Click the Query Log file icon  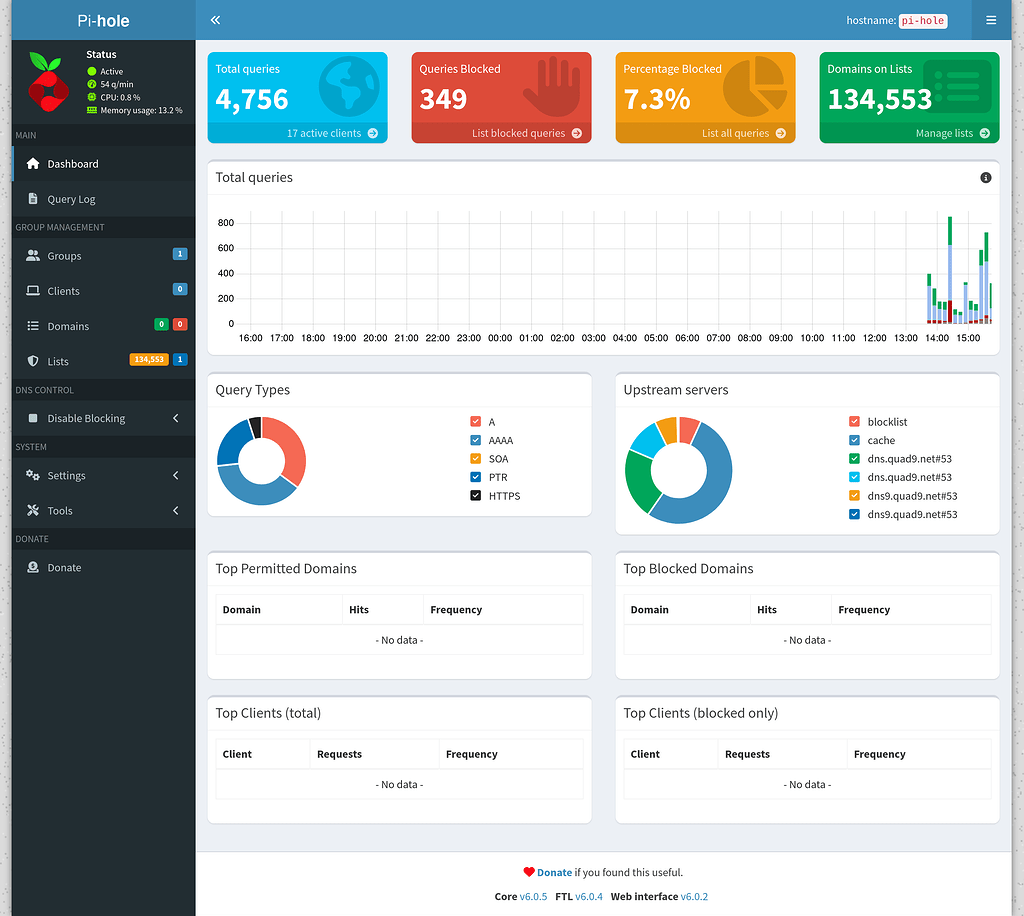33,199
